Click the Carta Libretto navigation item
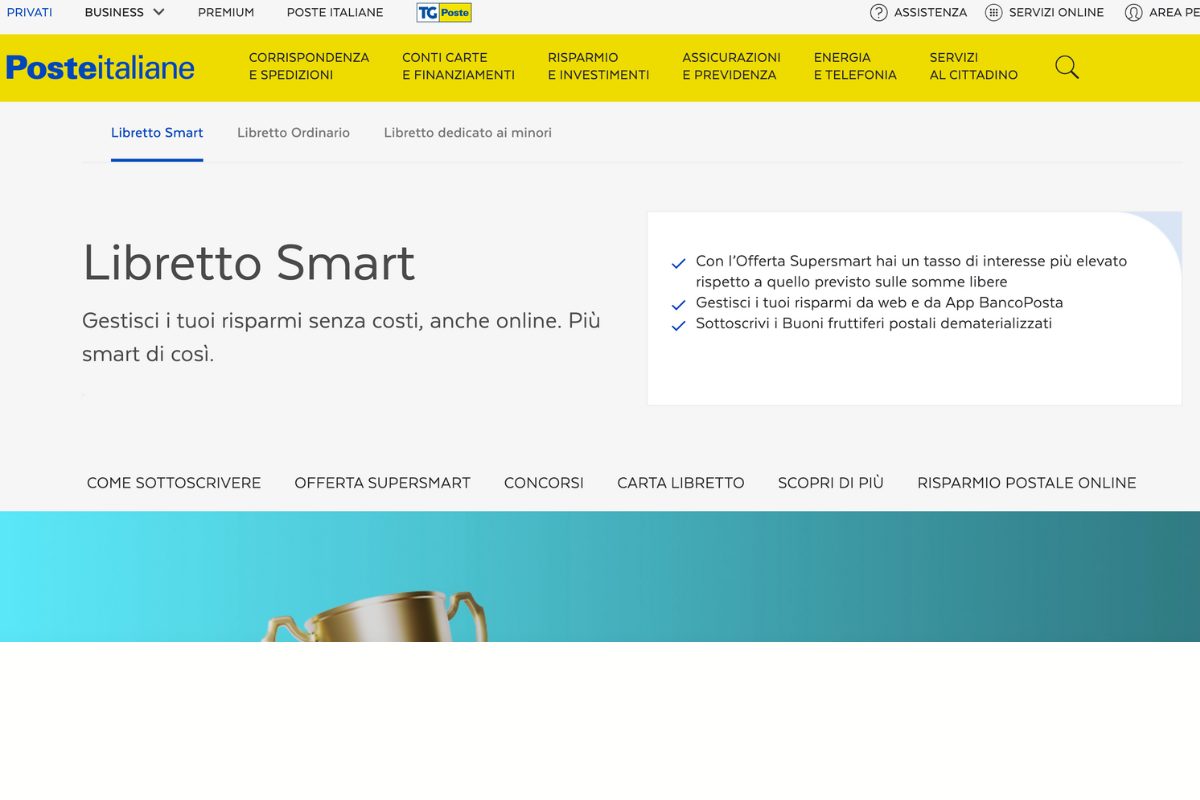1200x800 pixels. pyautogui.click(x=680, y=482)
